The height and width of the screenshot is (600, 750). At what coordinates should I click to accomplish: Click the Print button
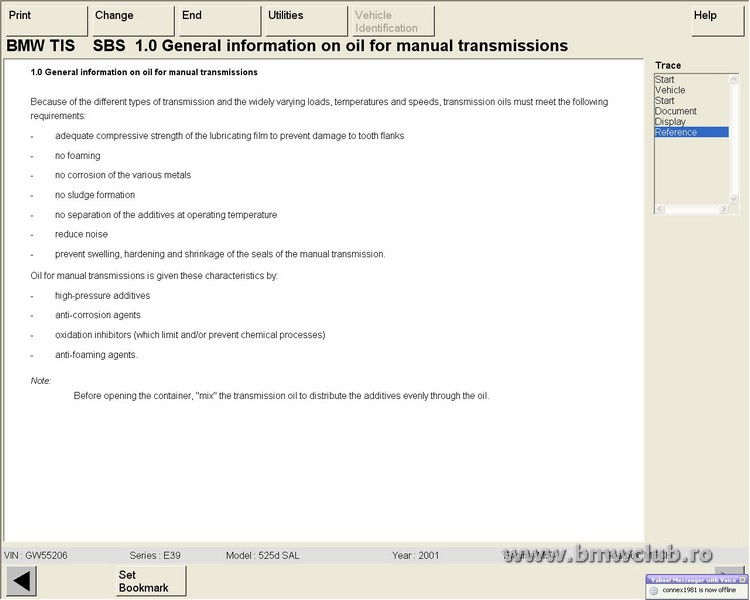click(46, 21)
